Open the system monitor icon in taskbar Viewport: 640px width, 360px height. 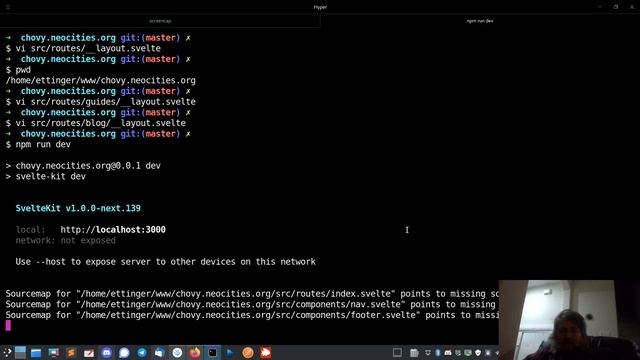(x=53, y=353)
